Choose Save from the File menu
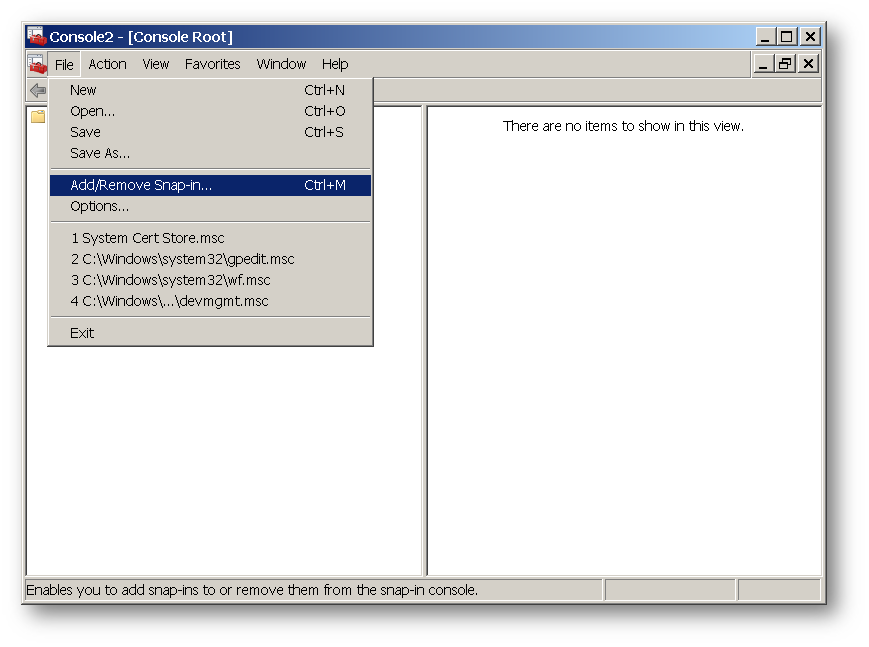This screenshot has height=647, width=869. coord(85,132)
